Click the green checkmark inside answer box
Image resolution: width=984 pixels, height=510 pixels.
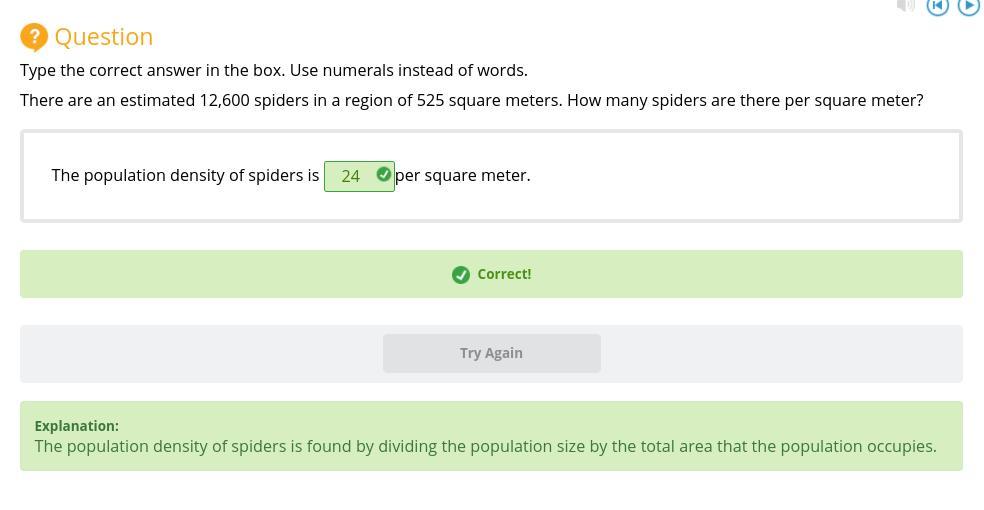tap(383, 175)
